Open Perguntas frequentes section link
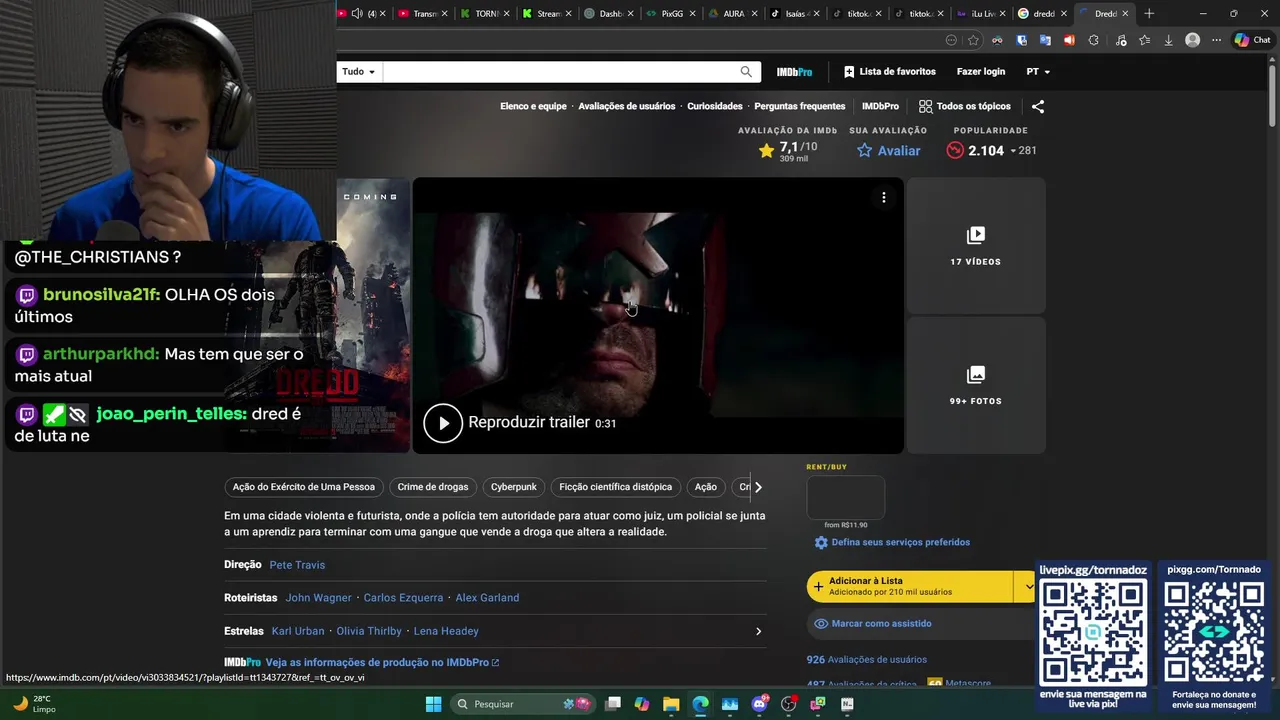 [x=800, y=106]
